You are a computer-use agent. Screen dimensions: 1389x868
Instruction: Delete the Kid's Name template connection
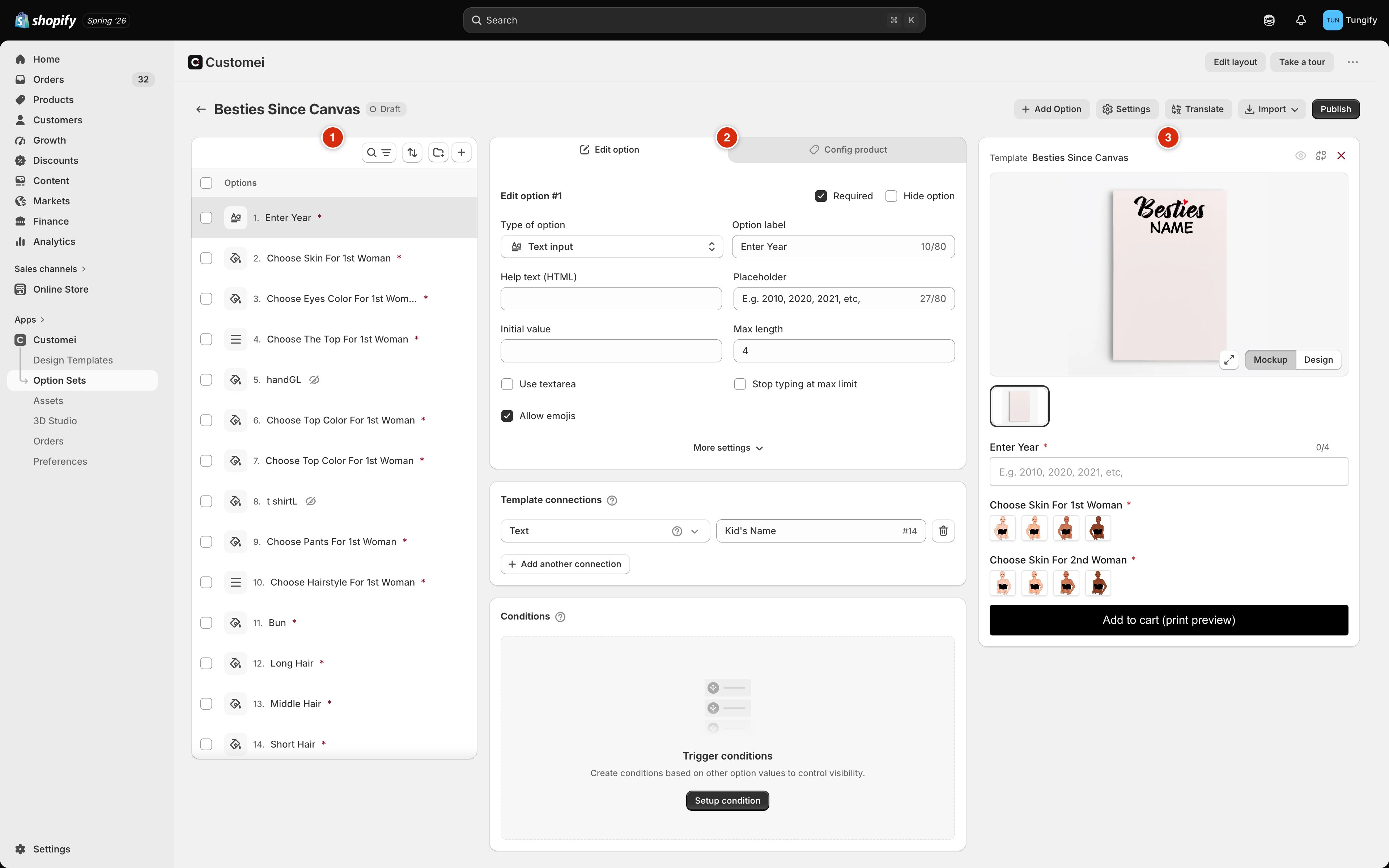tap(943, 531)
